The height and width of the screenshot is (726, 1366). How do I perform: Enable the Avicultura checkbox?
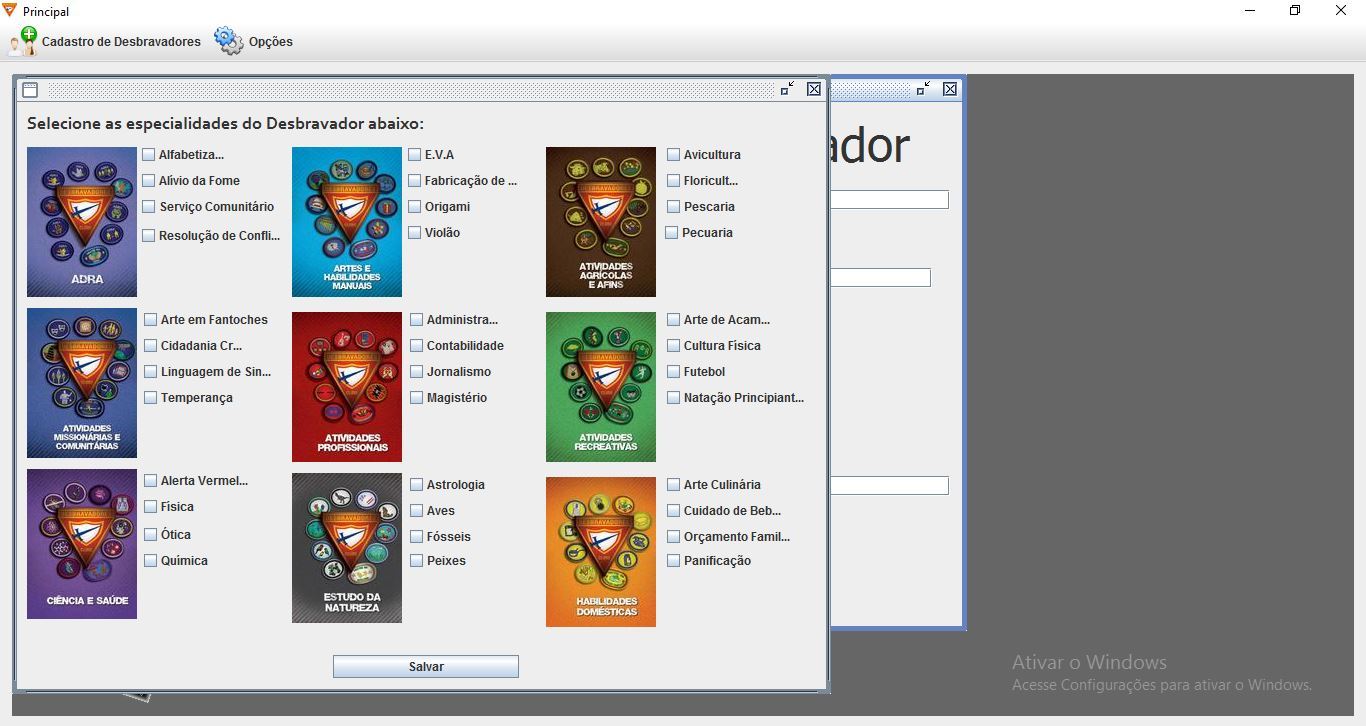click(674, 155)
